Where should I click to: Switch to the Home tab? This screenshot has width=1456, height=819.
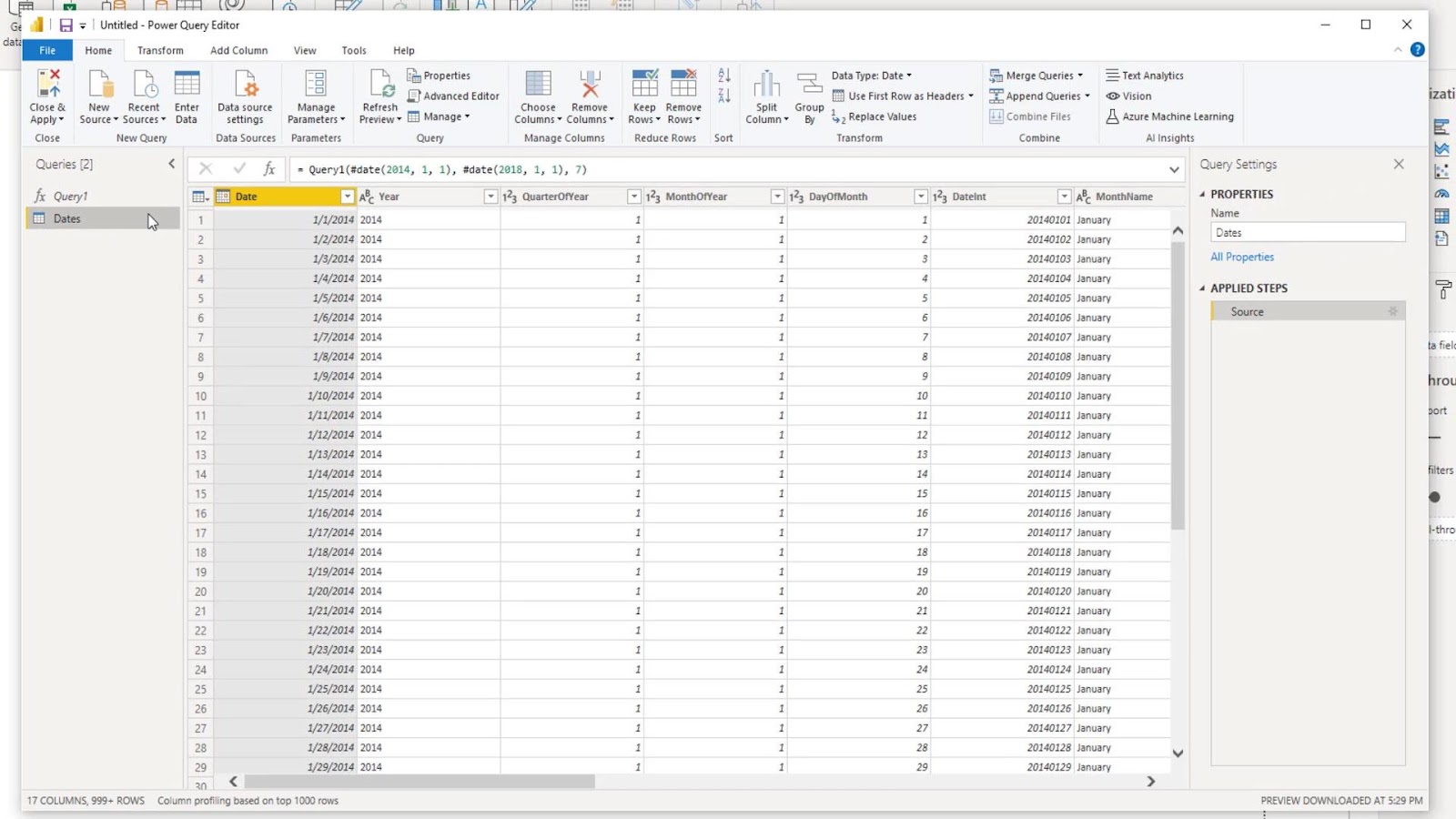98,50
